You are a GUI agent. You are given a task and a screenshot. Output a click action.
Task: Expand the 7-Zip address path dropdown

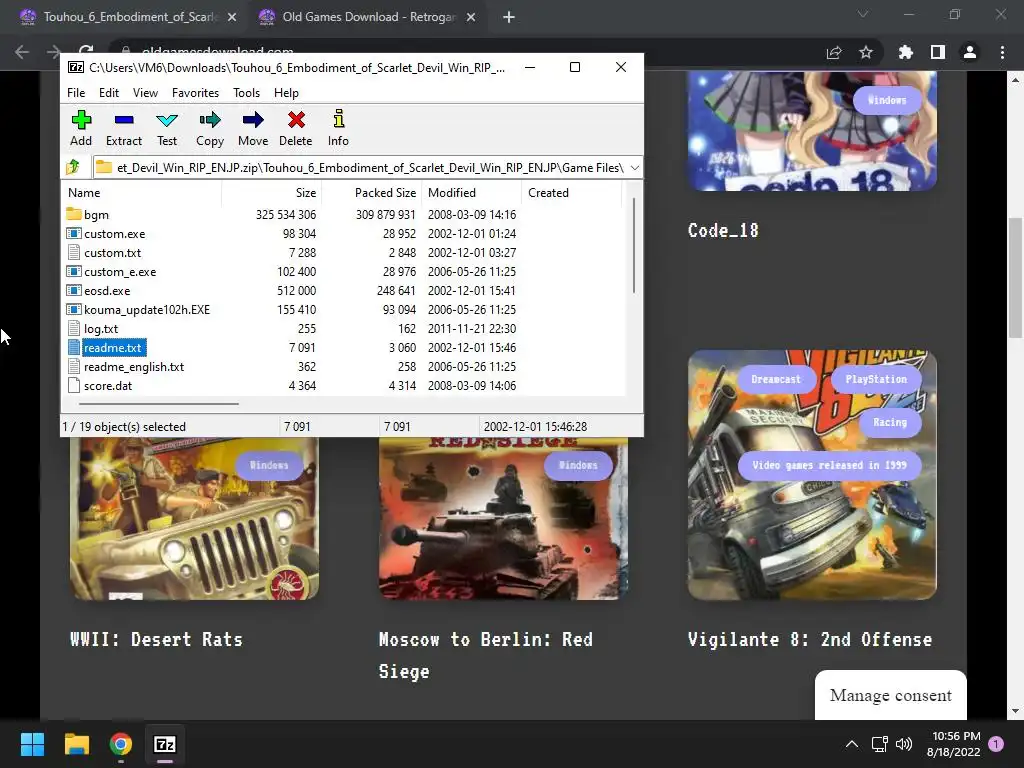pos(634,168)
